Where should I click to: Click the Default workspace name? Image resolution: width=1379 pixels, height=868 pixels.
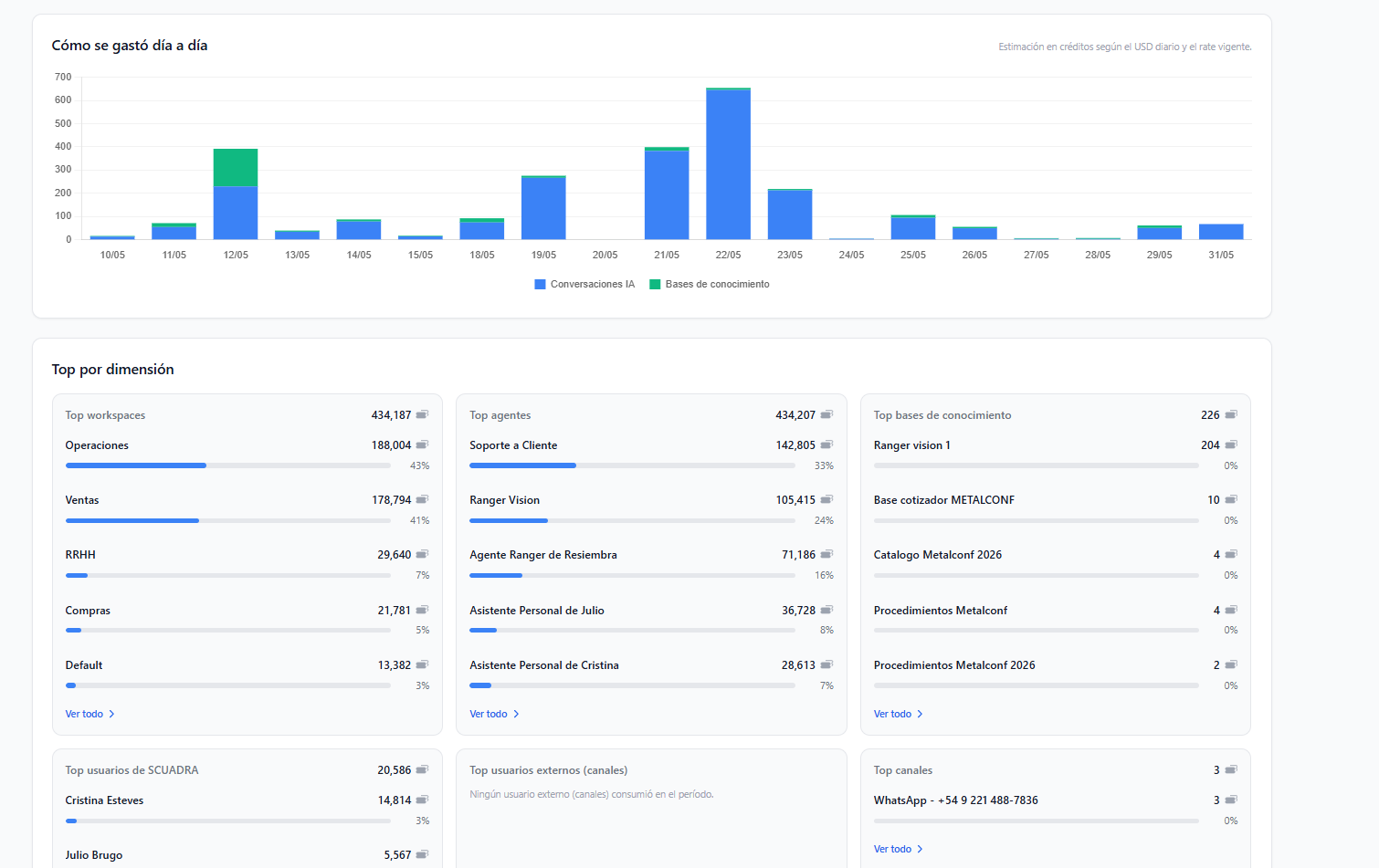[84, 665]
